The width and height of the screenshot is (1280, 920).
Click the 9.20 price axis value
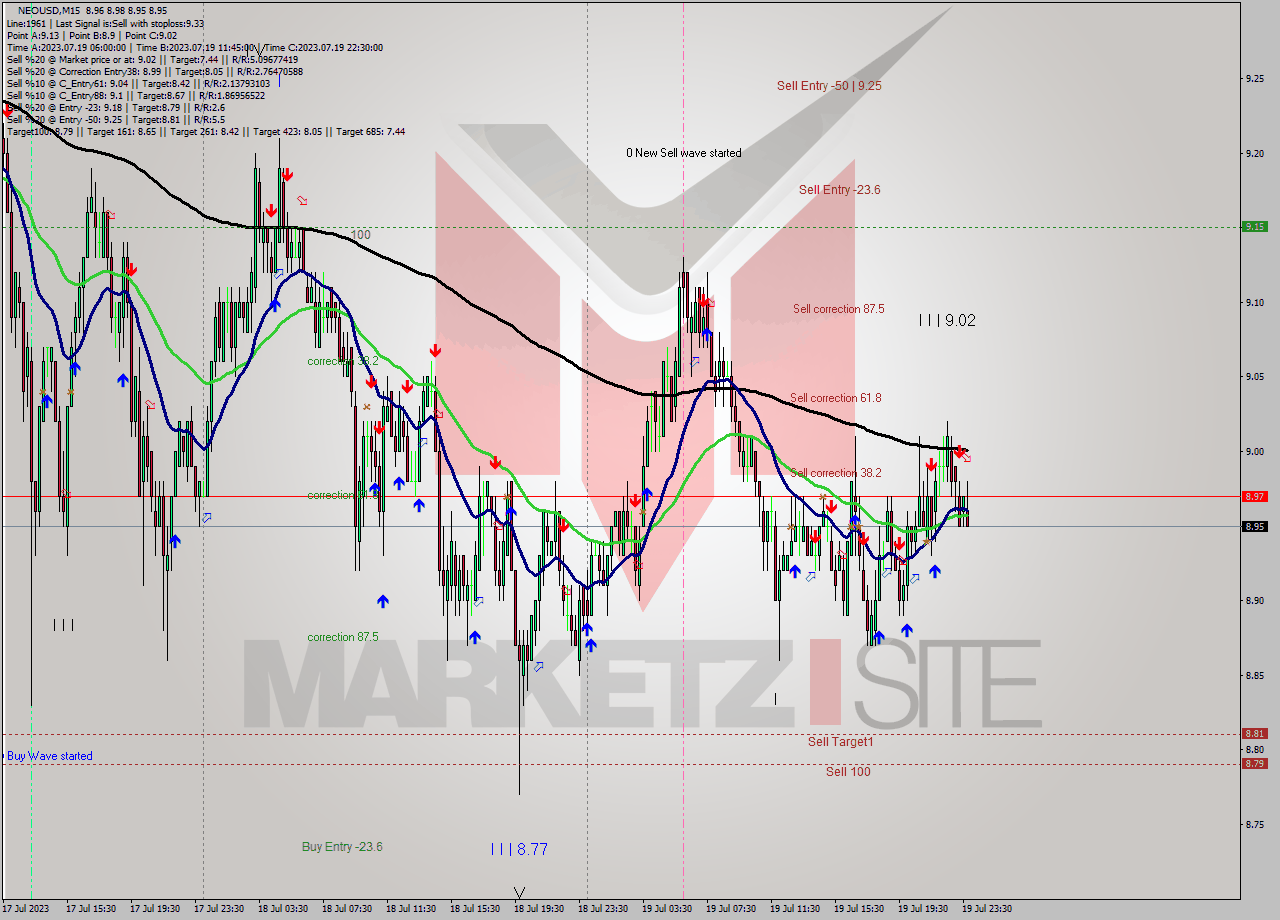[x=1257, y=153]
